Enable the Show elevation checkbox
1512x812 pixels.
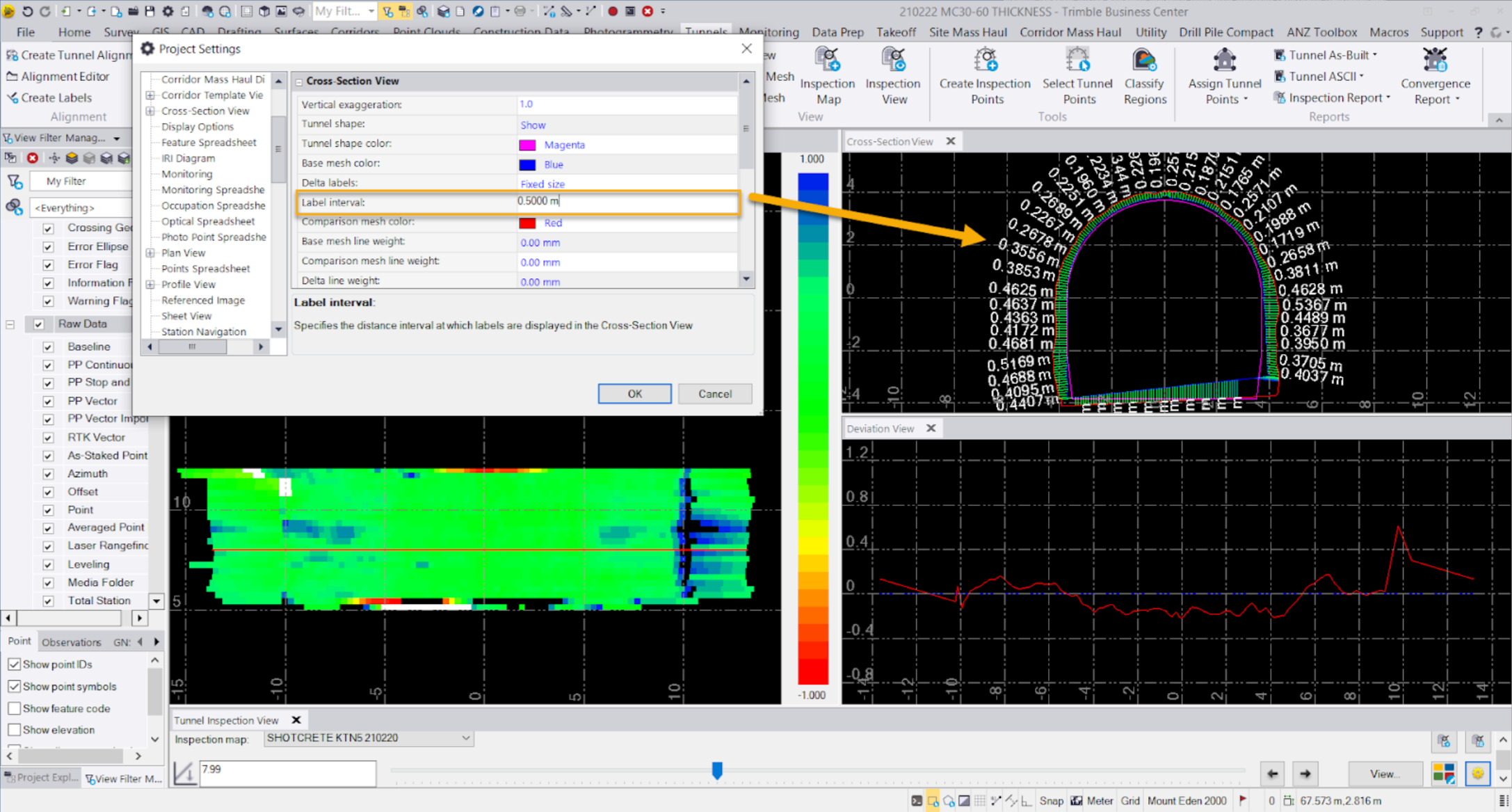point(14,730)
